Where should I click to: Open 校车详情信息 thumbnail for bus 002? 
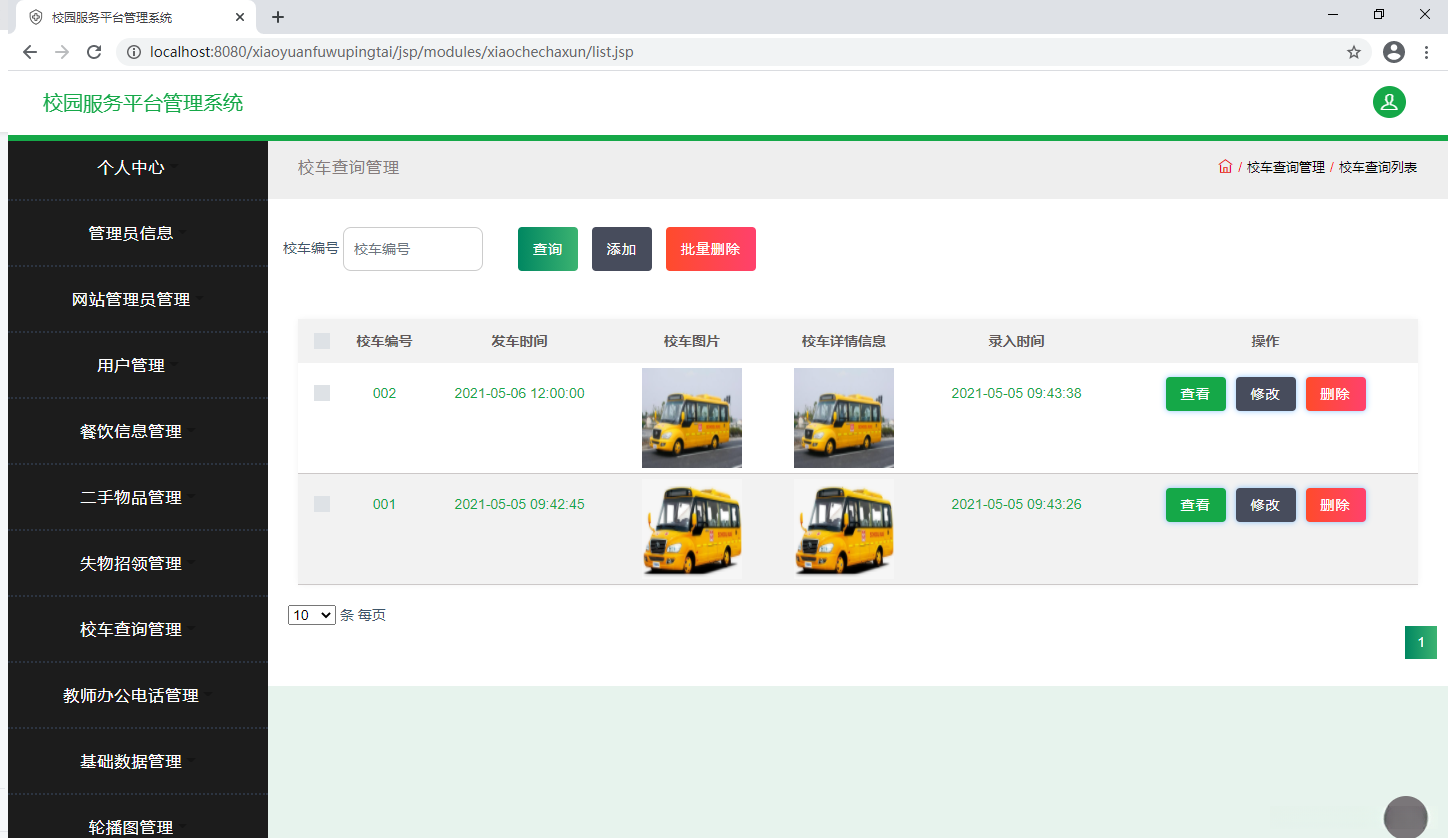pyautogui.click(x=844, y=418)
